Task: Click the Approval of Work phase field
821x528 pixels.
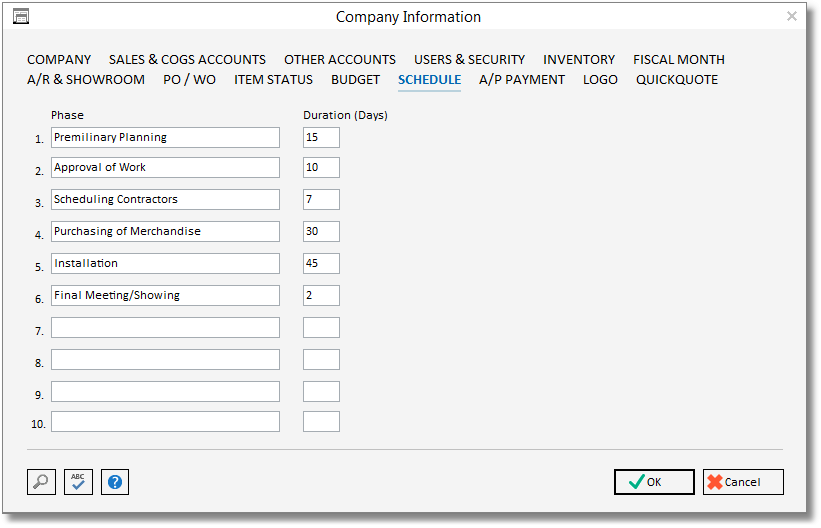Action: coord(165,168)
